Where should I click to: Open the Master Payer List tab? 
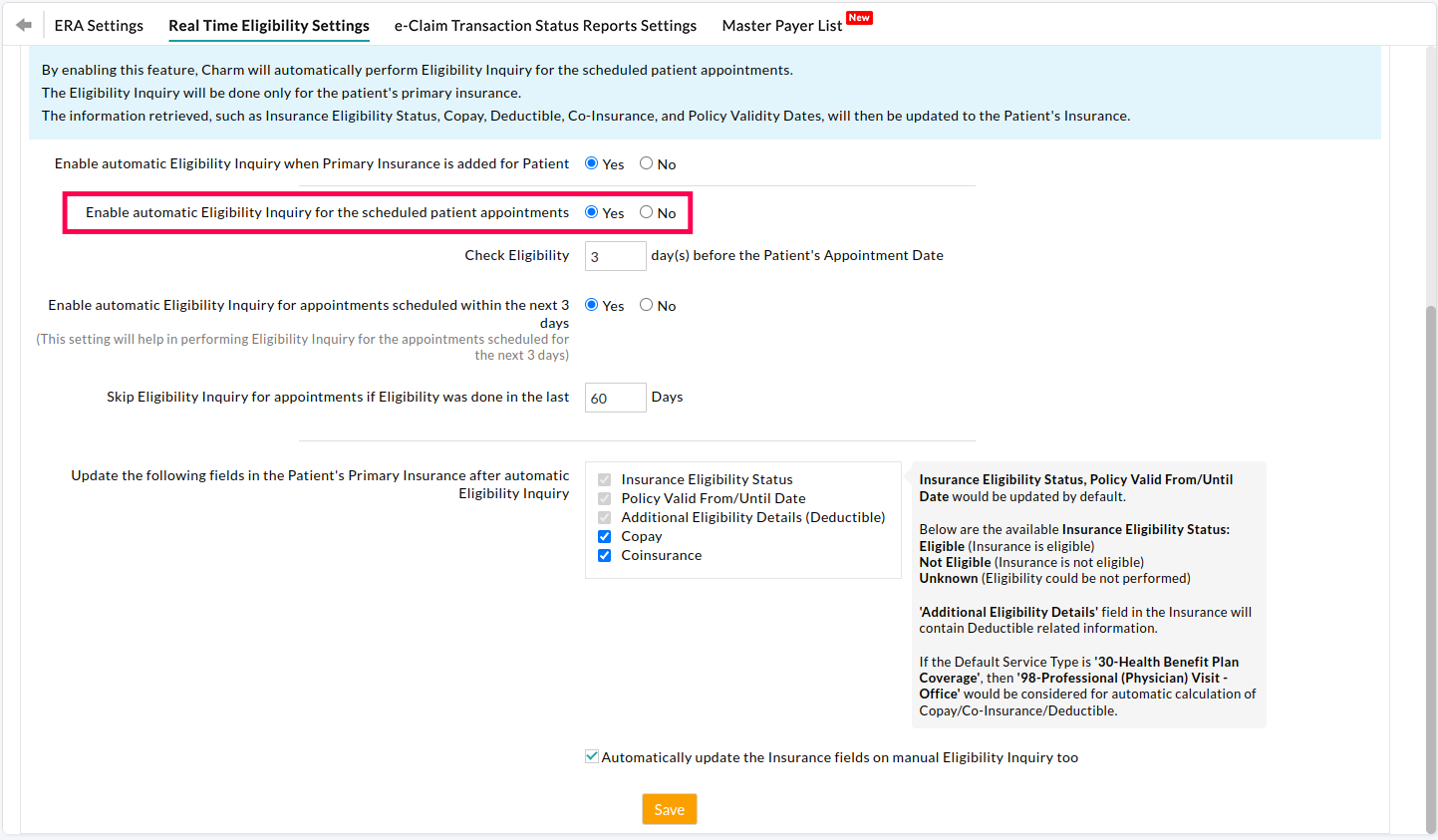click(781, 25)
